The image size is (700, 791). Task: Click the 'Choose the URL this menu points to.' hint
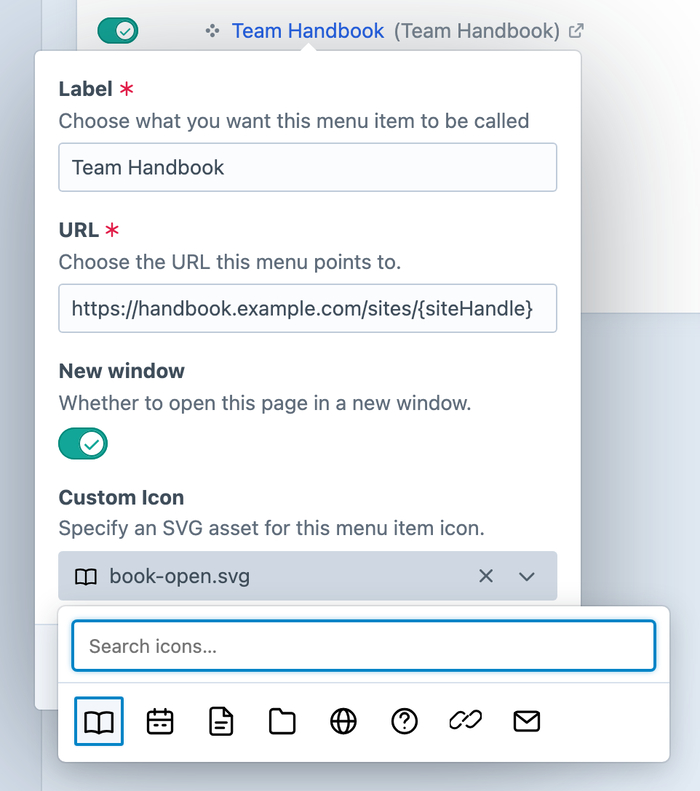coord(230,262)
